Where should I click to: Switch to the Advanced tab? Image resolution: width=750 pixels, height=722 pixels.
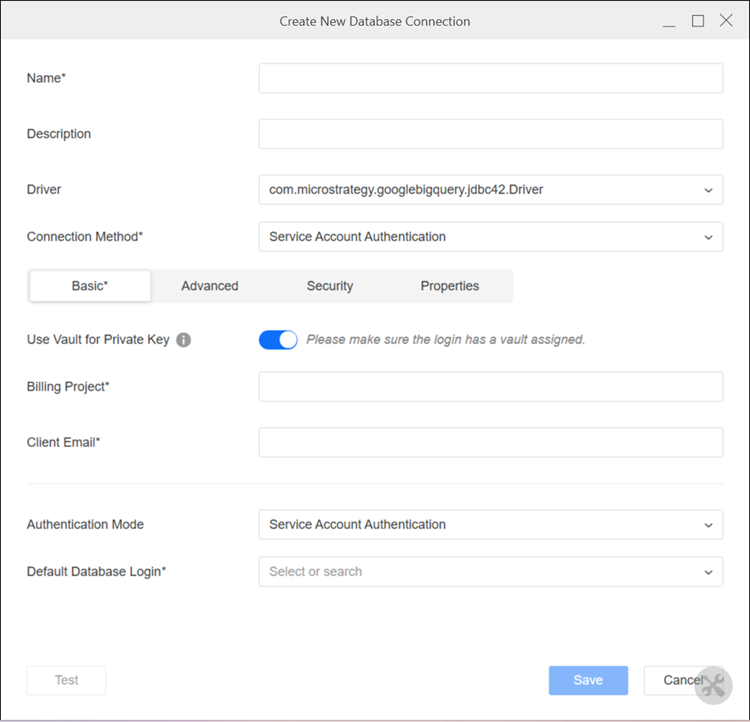(210, 286)
